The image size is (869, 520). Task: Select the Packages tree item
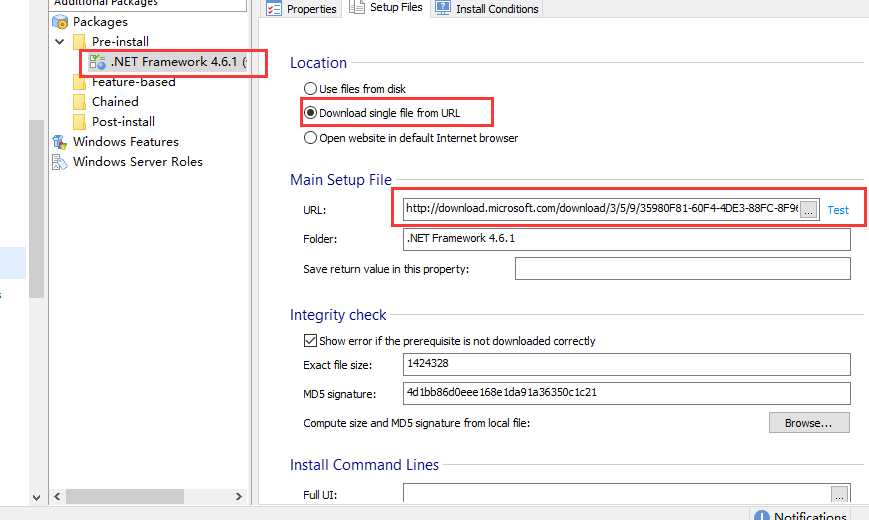[100, 22]
